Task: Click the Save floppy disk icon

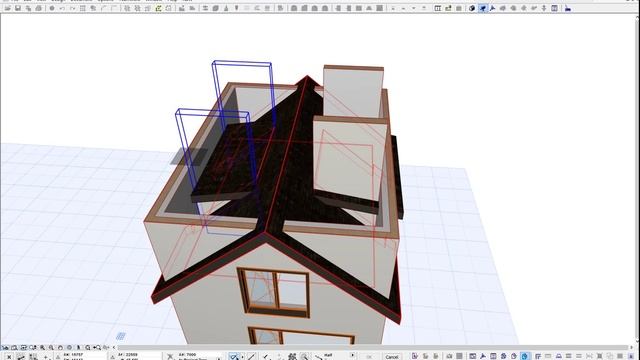Action: coord(18,8)
